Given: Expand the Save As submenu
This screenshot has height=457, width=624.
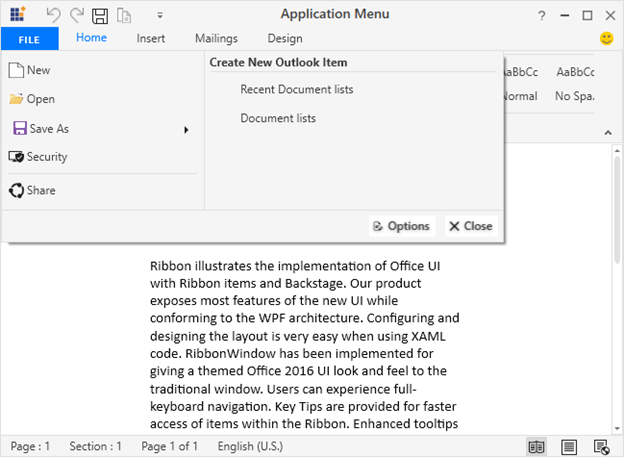Looking at the screenshot, I should [186, 129].
